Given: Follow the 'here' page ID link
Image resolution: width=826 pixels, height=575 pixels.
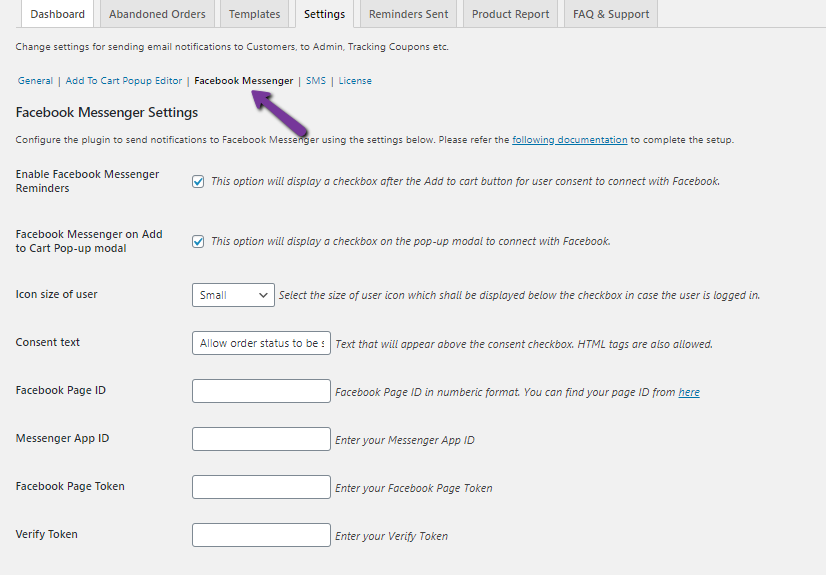Looking at the screenshot, I should click(689, 392).
